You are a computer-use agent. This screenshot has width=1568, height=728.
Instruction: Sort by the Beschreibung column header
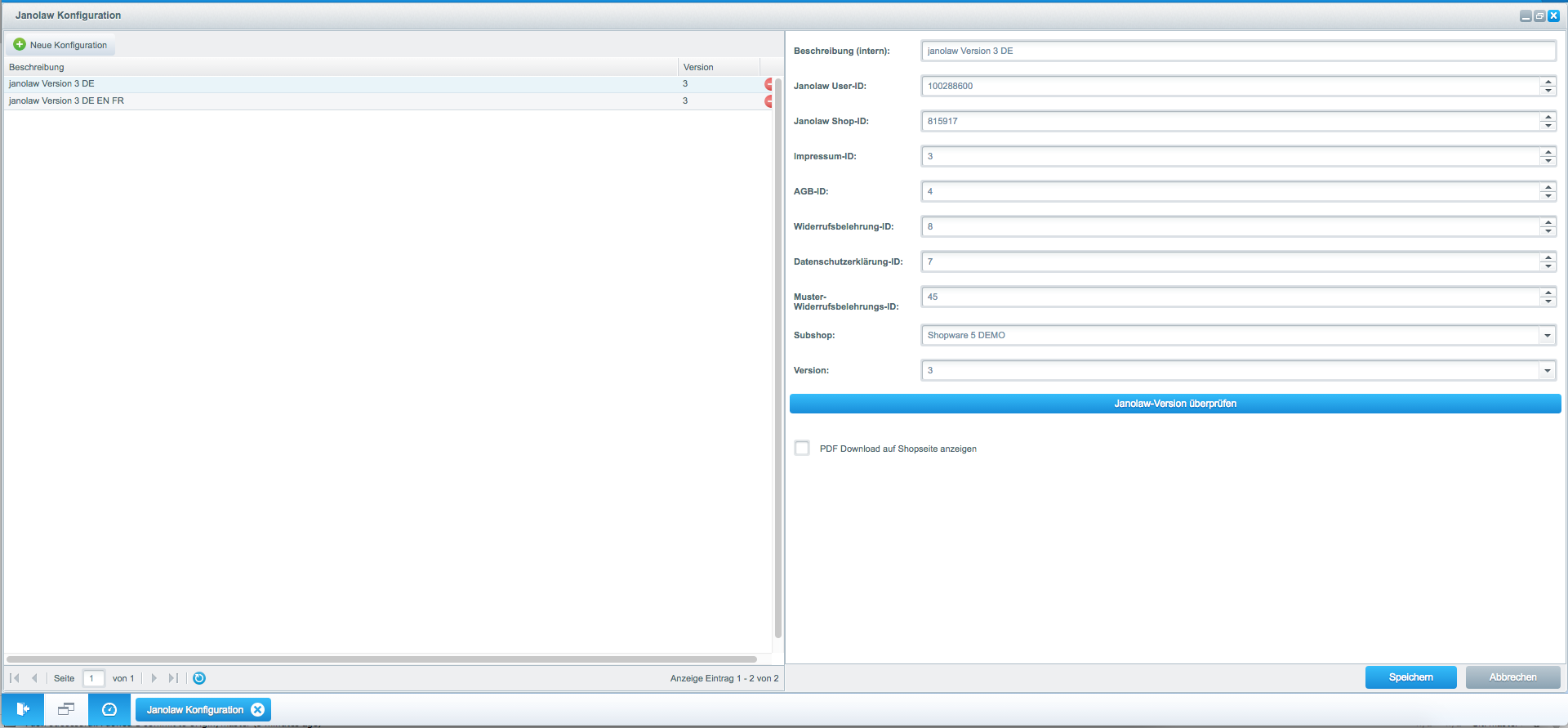point(341,67)
